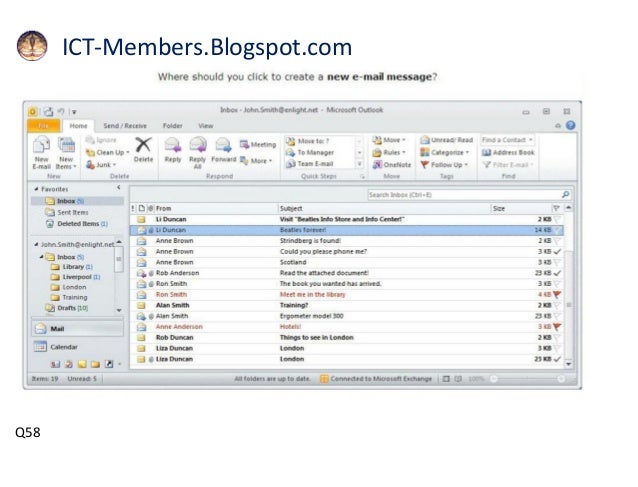Open the Filter E-mail dropdown
This screenshot has height=487, width=638.
[x=507, y=164]
